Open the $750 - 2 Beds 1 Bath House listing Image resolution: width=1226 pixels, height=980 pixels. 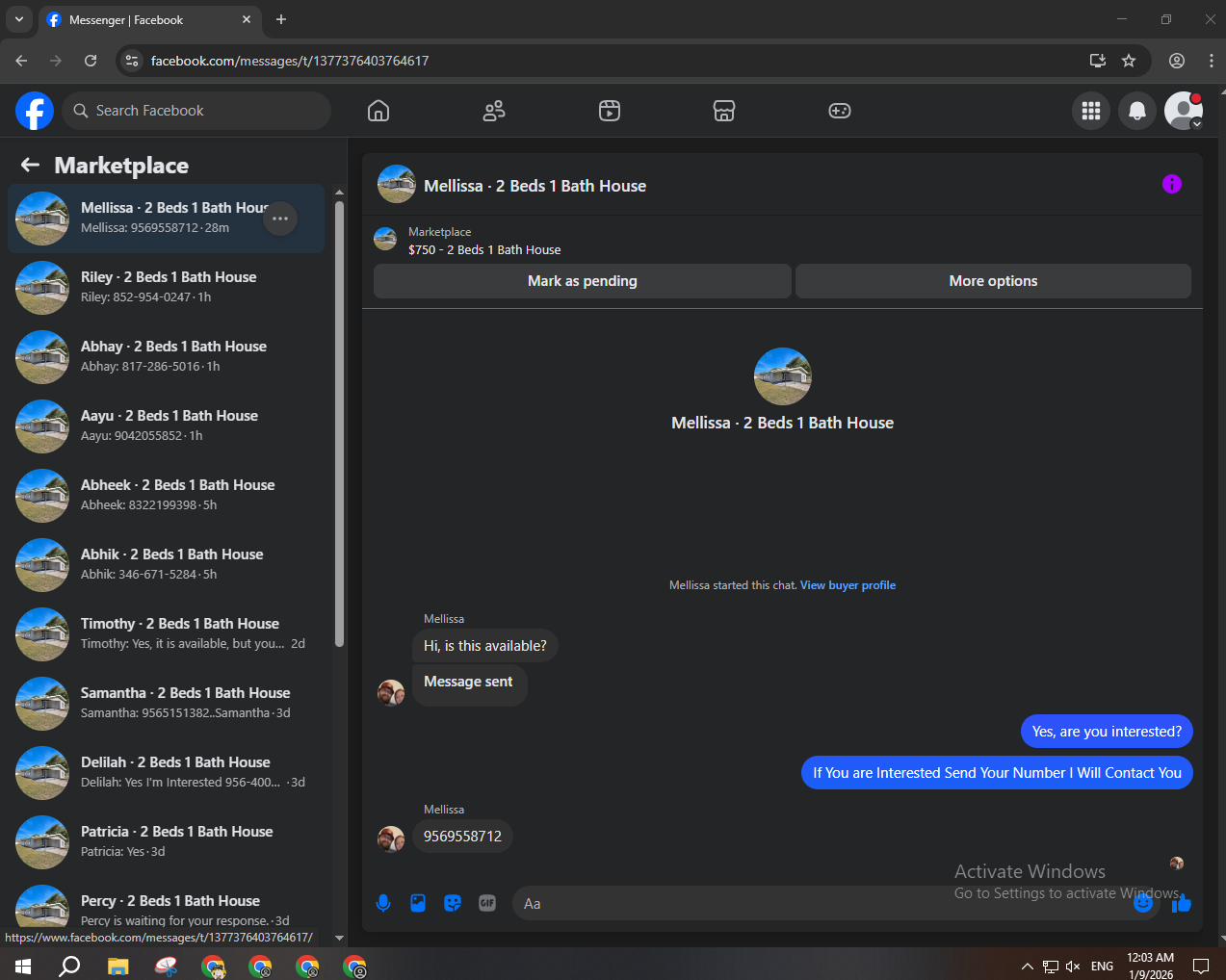coord(484,249)
